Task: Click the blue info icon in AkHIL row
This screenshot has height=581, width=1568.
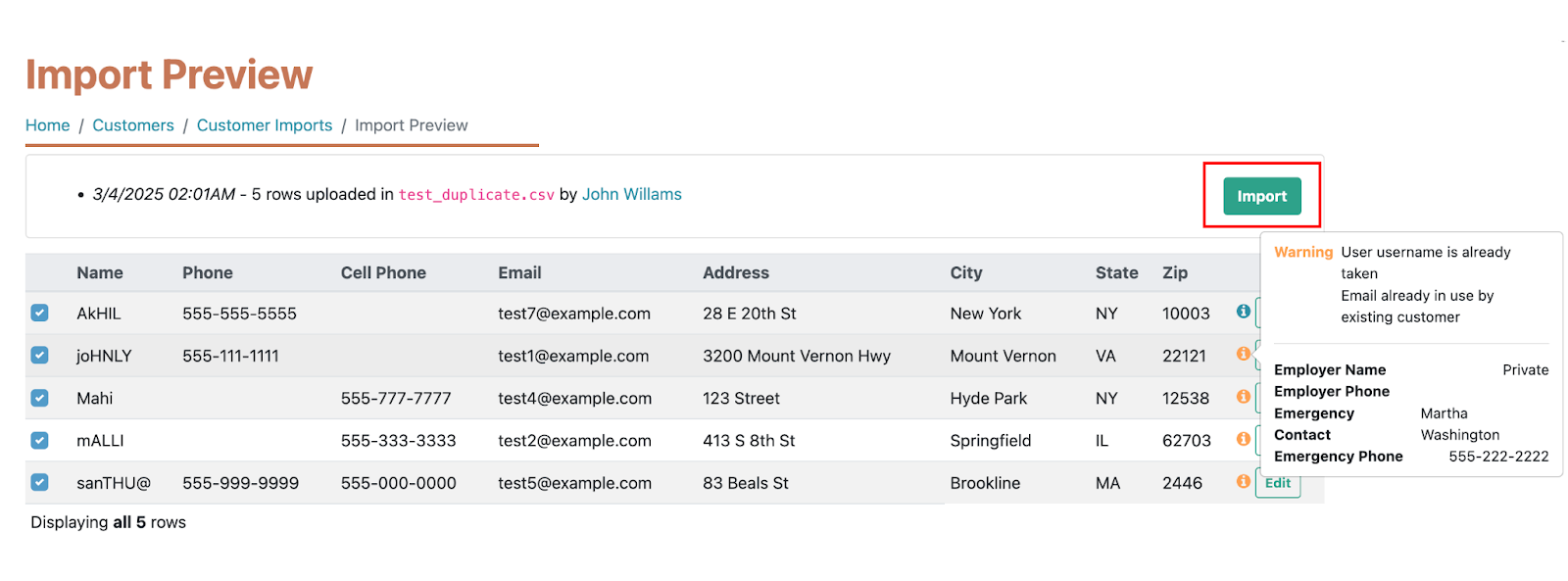Action: 1243,312
